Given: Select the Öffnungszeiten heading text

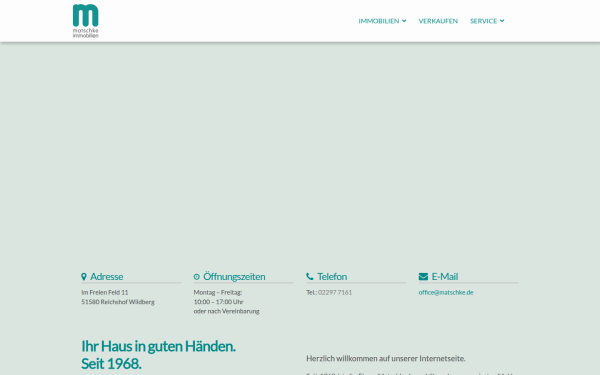Looking at the screenshot, I should coord(234,276).
